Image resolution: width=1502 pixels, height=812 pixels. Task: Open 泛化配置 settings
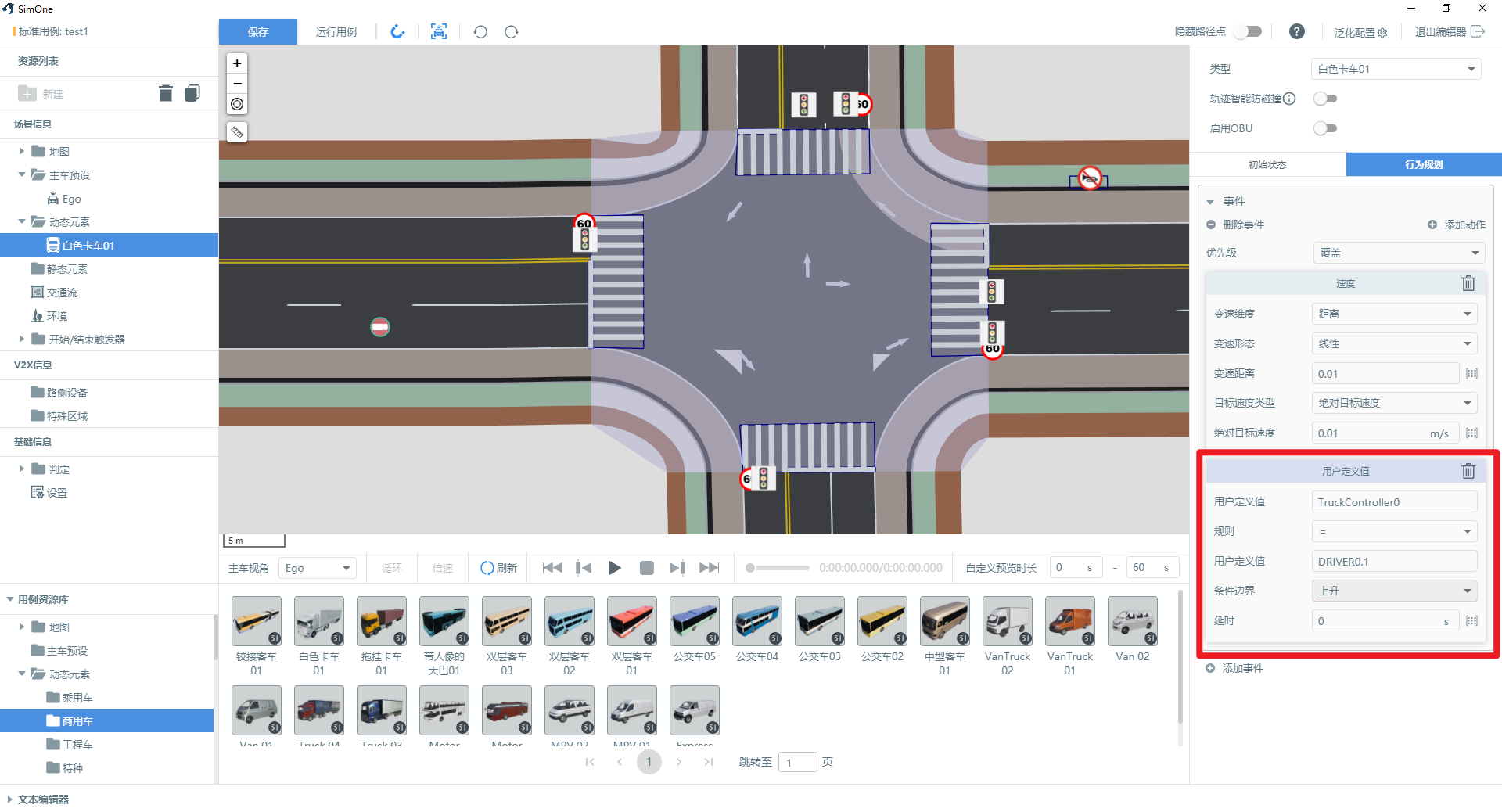pyautogui.click(x=1361, y=32)
